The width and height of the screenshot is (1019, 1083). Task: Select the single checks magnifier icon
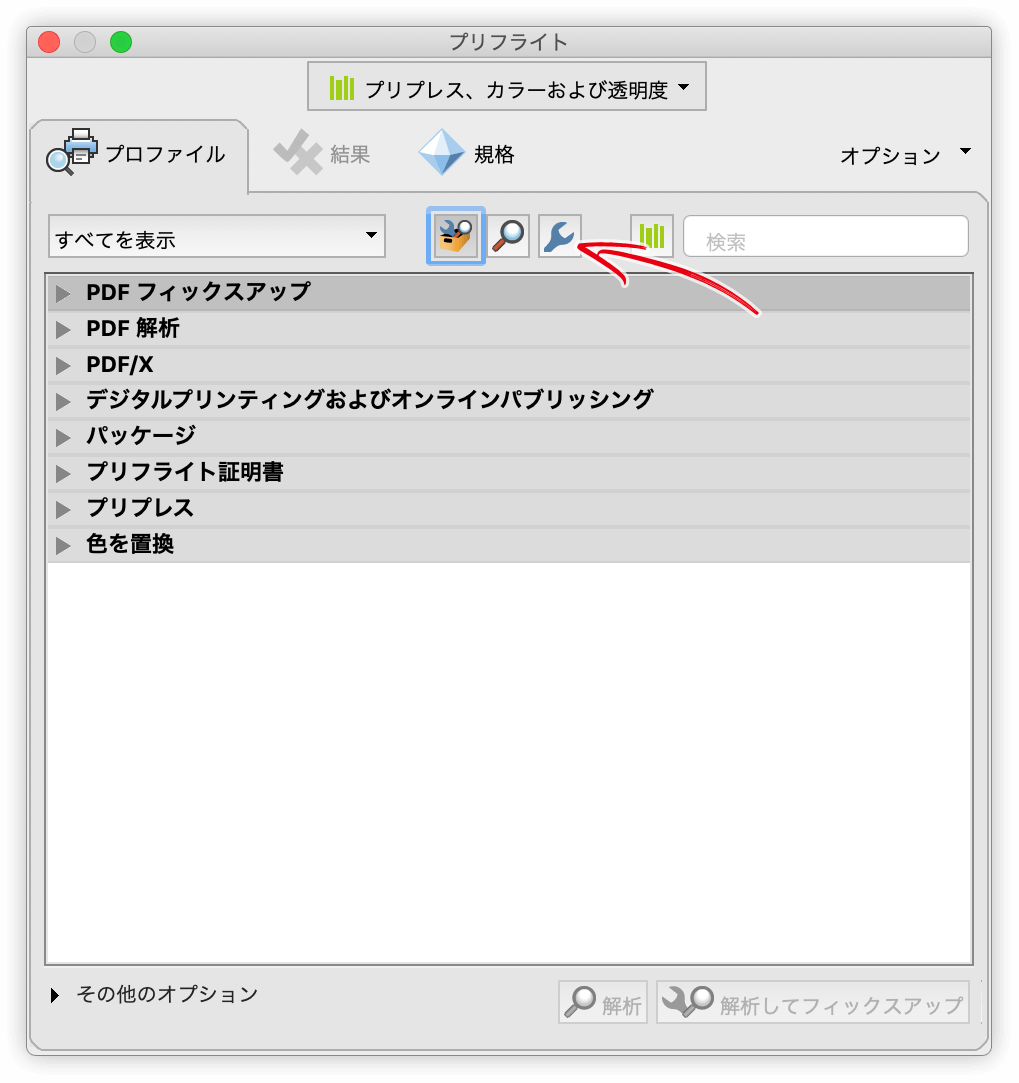tap(508, 236)
